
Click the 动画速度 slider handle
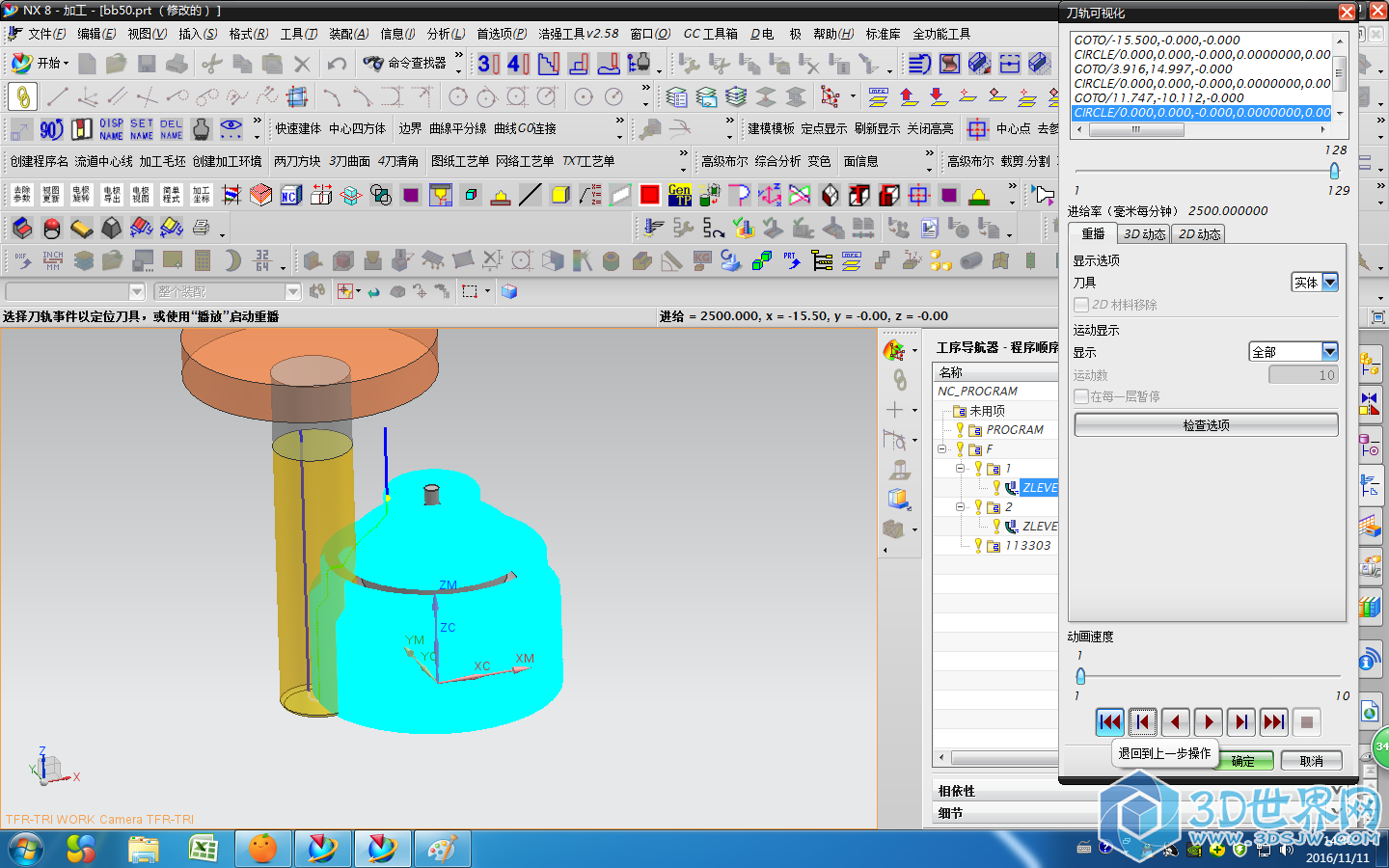tap(1080, 676)
